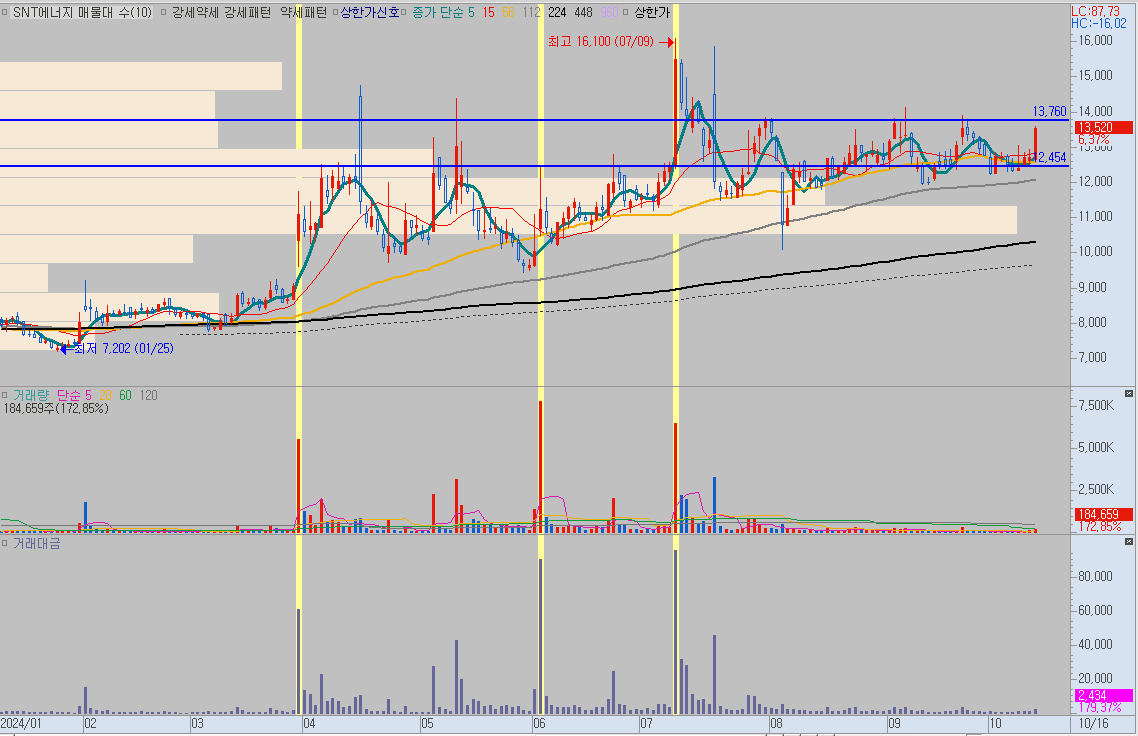
Task: Click the 상한가신호 indicator label
Action: pyautogui.click(x=370, y=12)
